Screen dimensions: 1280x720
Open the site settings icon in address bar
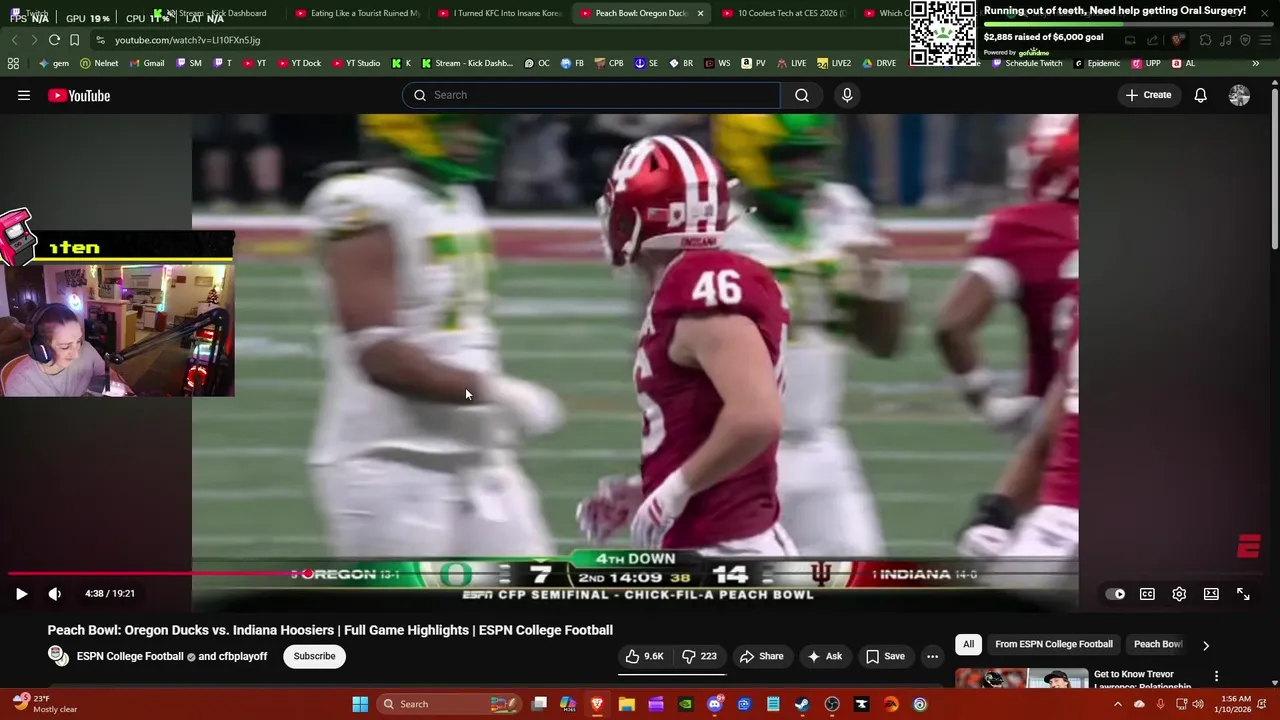point(101,40)
